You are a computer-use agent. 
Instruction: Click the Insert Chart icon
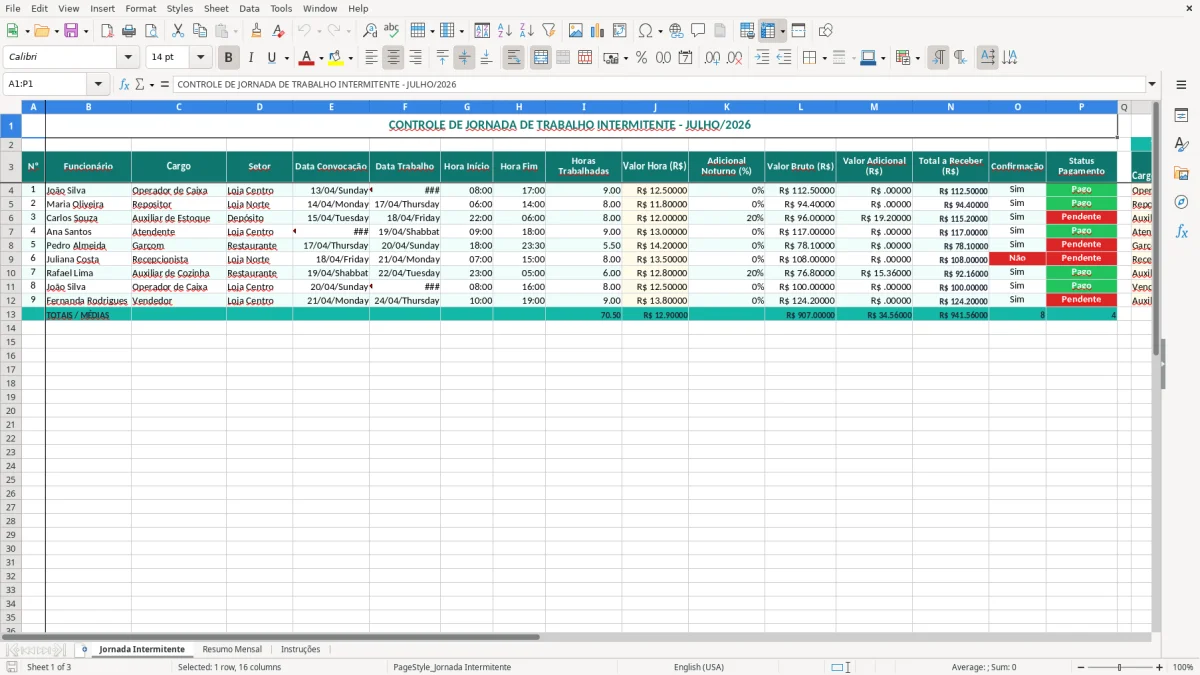tap(598, 31)
